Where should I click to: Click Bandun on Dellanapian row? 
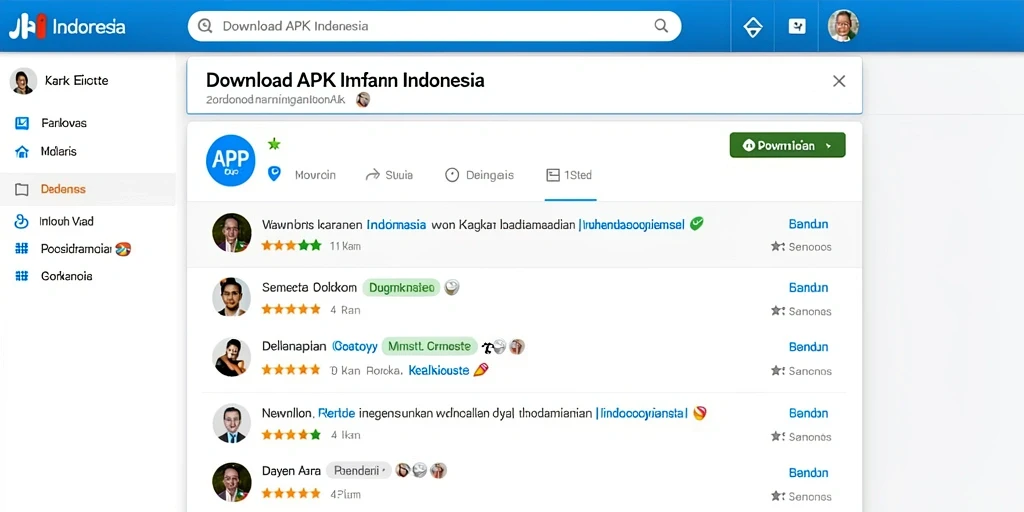coord(808,347)
